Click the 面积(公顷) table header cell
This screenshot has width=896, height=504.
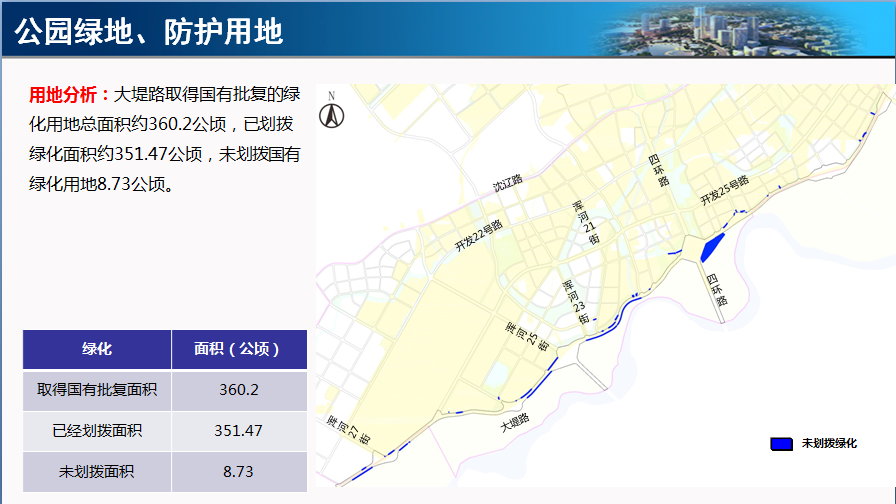coord(238,349)
